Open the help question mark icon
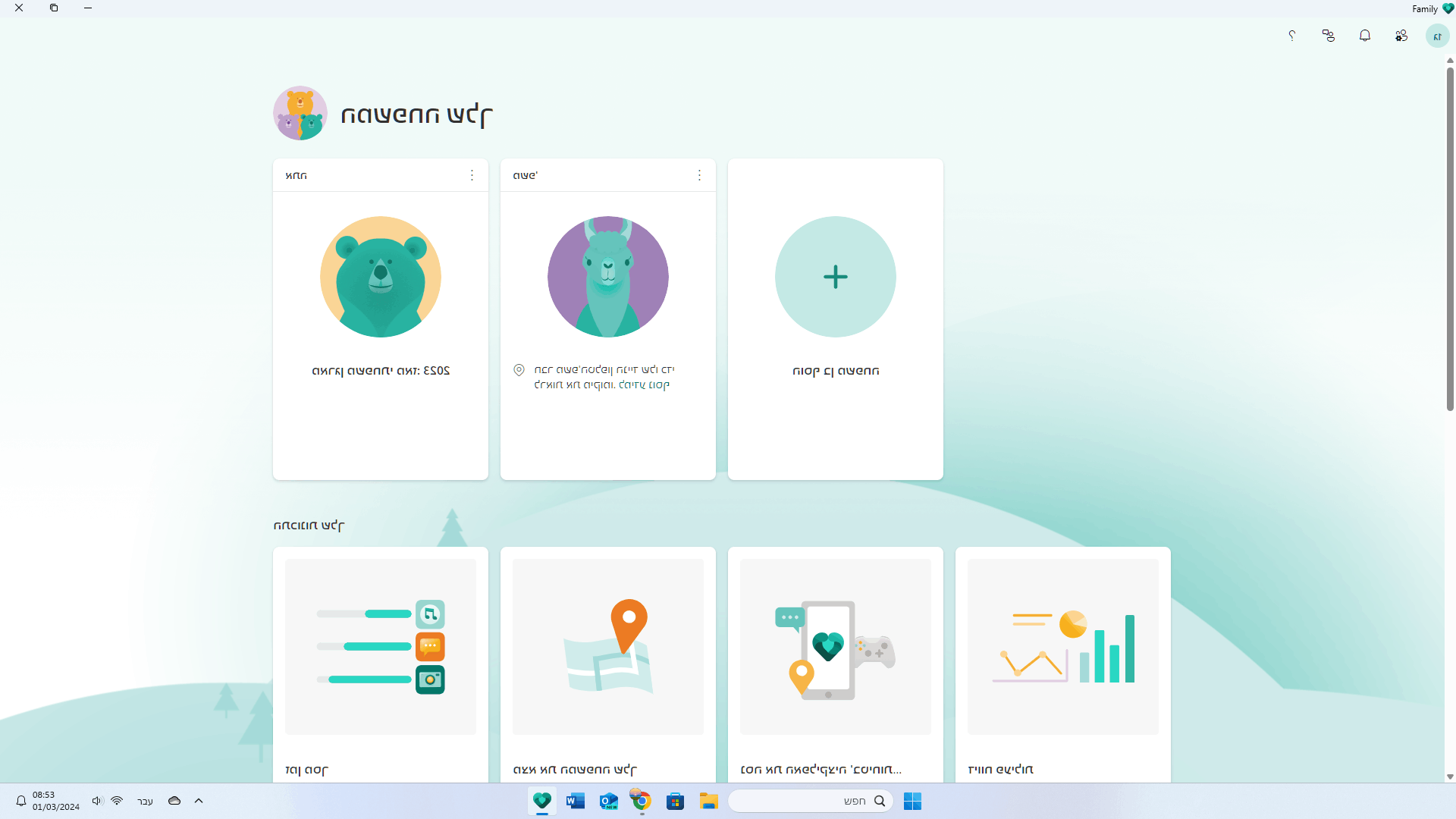This screenshot has height=819, width=1456. [1292, 36]
